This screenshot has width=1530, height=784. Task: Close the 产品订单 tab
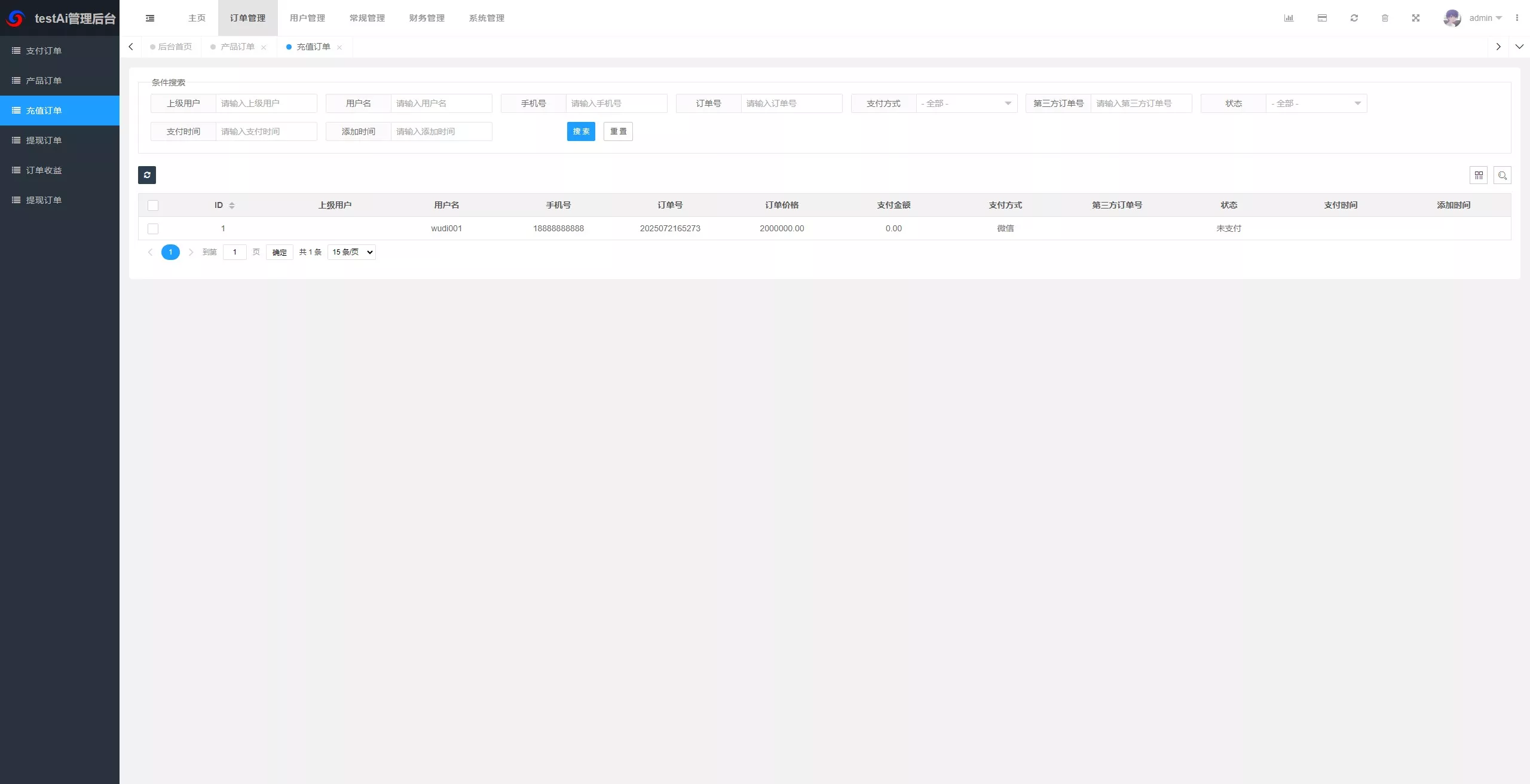click(x=264, y=47)
